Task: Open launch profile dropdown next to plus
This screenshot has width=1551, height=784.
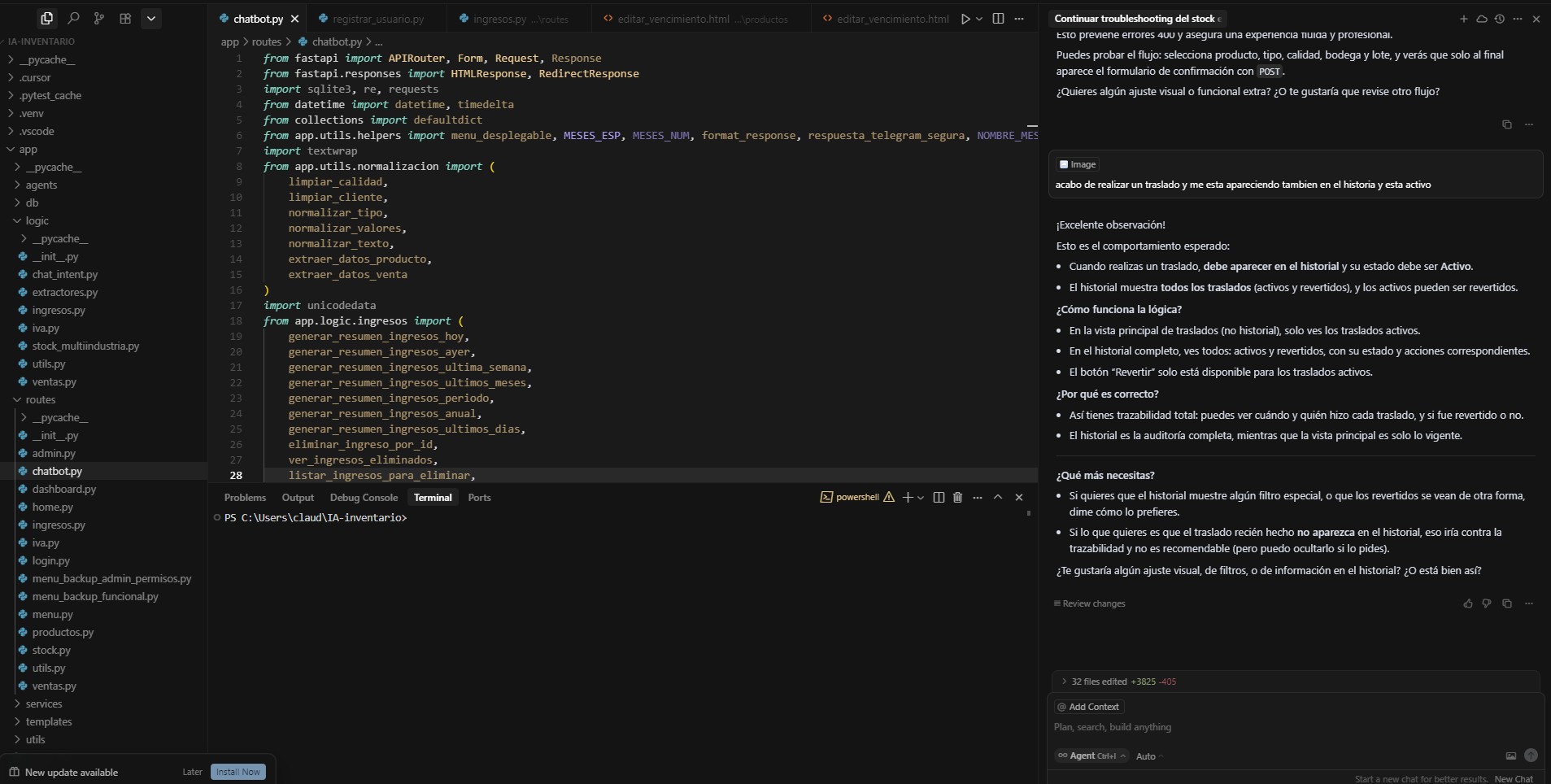Action: point(921,497)
